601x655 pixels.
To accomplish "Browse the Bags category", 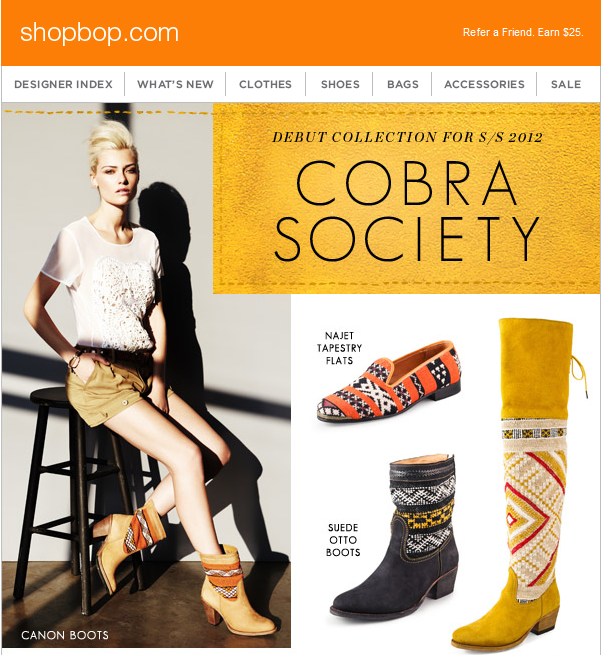I will click(x=403, y=84).
